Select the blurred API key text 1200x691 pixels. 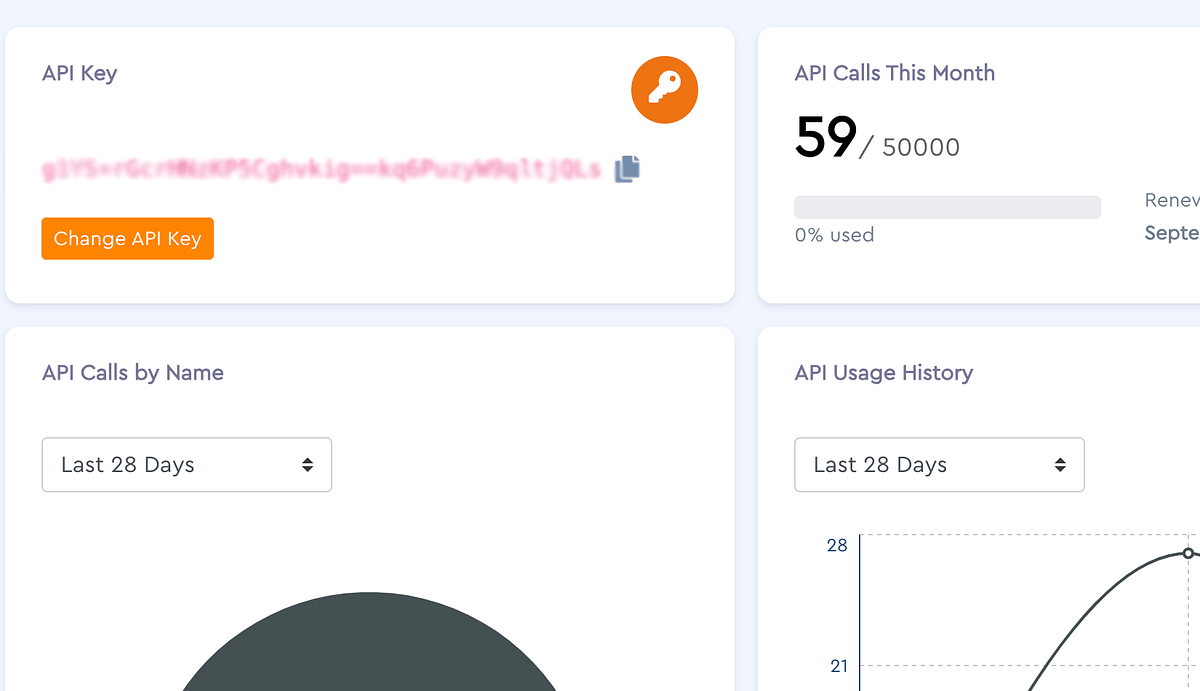point(320,169)
